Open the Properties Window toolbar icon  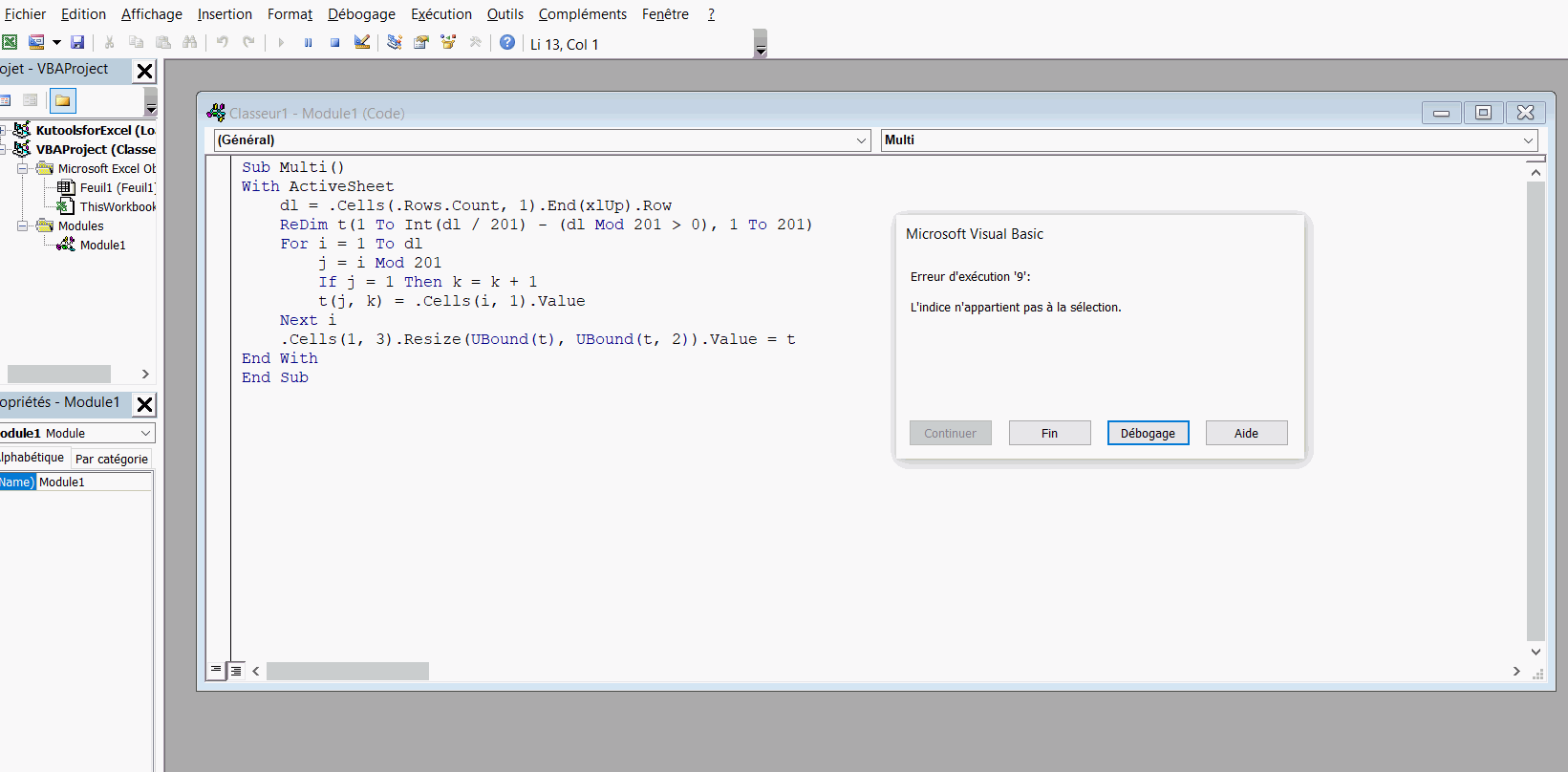(x=420, y=42)
